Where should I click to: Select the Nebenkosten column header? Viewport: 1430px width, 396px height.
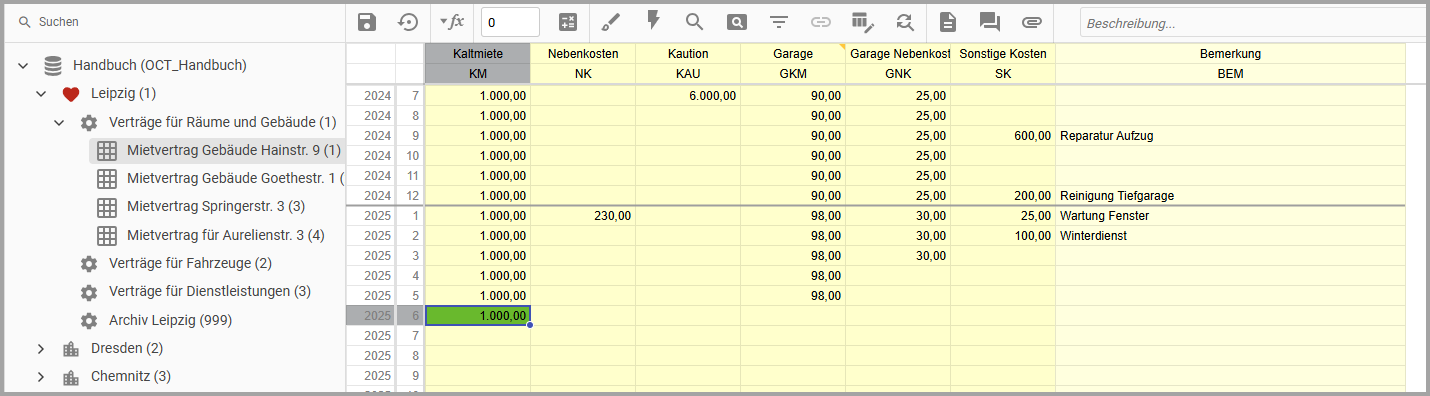[x=583, y=53]
